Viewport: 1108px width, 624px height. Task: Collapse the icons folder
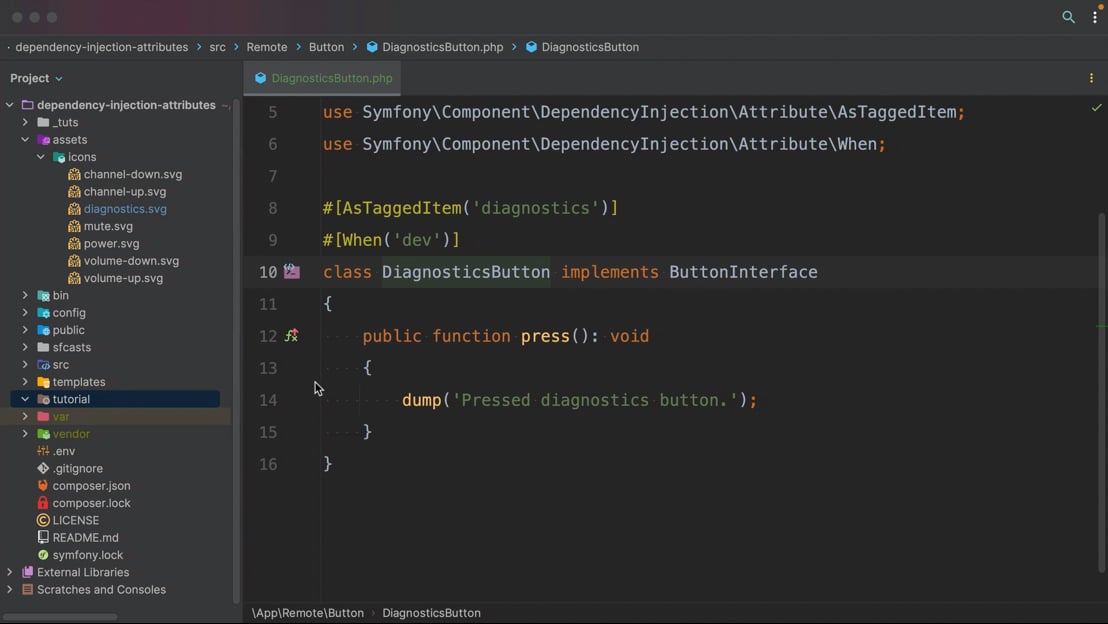tap(41, 157)
